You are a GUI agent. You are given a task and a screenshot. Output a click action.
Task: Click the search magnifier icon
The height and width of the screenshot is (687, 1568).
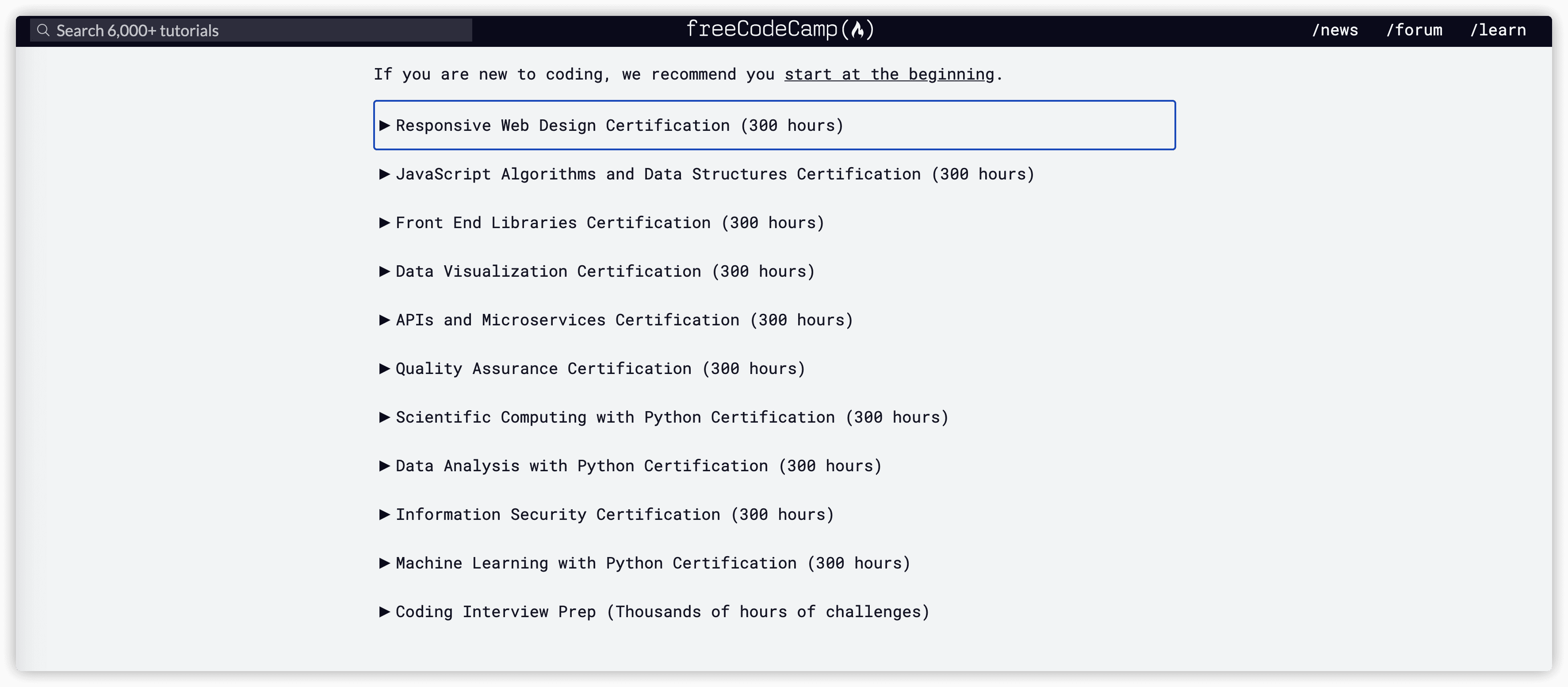click(42, 30)
